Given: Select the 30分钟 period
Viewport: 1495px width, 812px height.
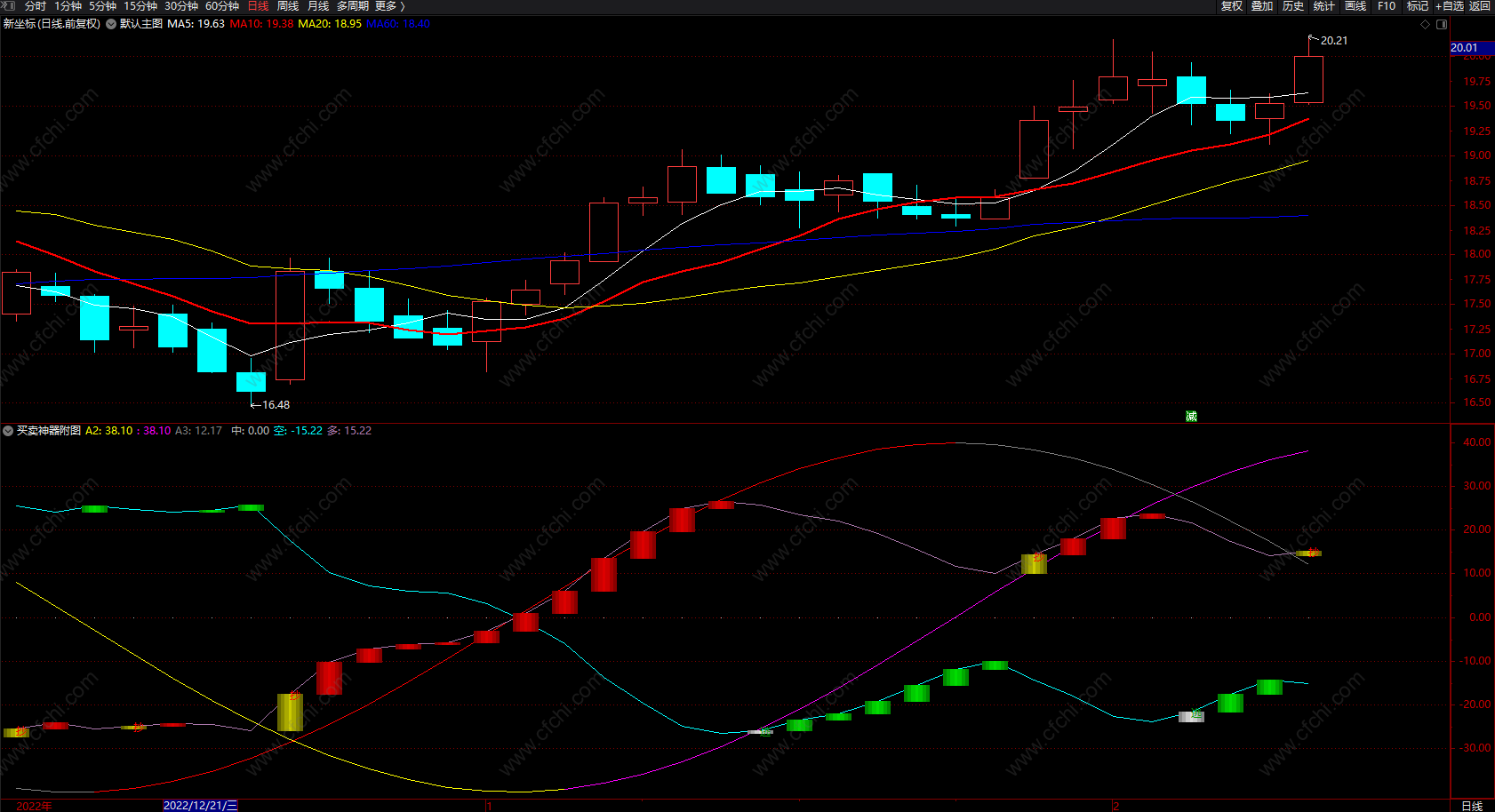Looking at the screenshot, I should [181, 6].
